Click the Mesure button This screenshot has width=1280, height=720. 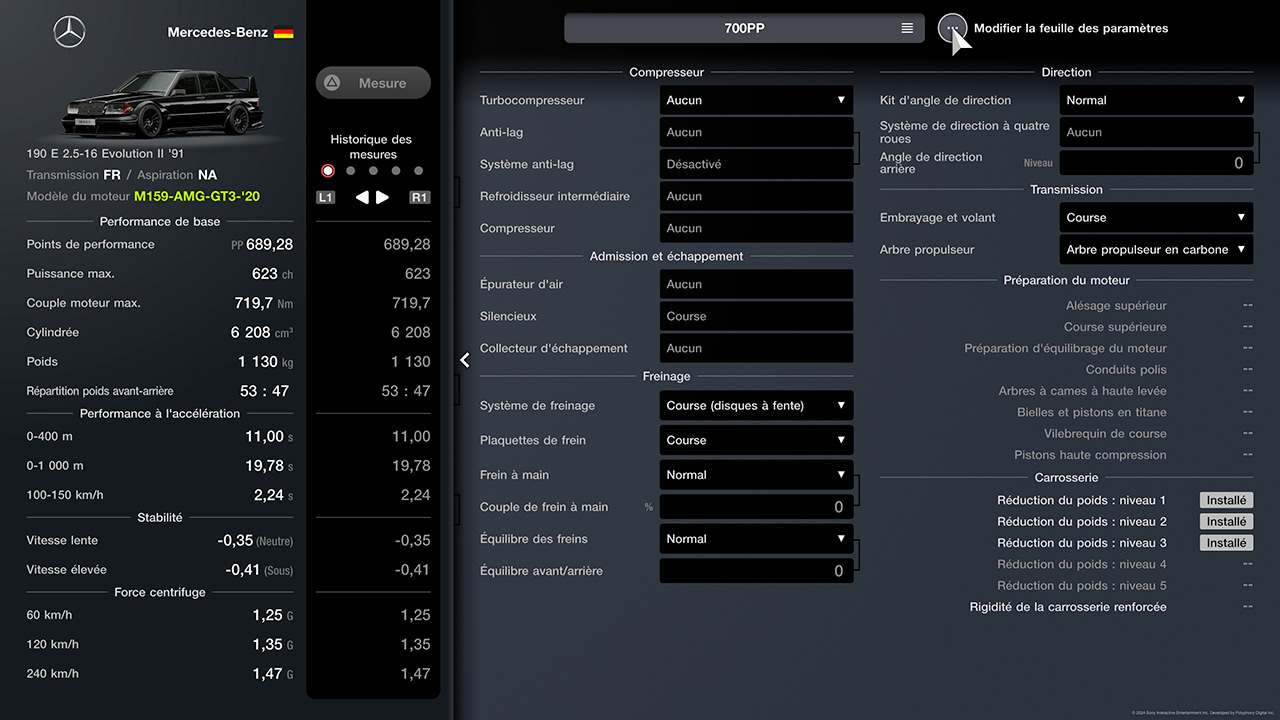[373, 83]
